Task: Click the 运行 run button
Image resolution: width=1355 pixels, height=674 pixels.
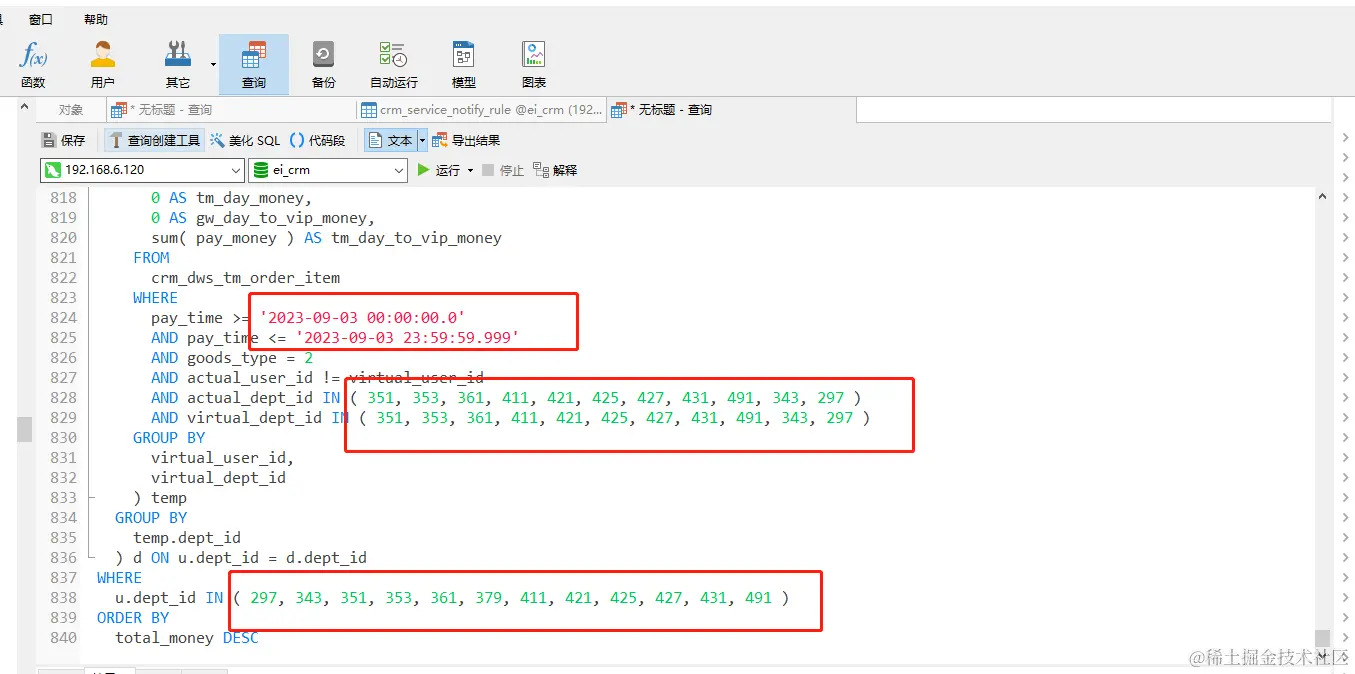Action: click(438, 170)
